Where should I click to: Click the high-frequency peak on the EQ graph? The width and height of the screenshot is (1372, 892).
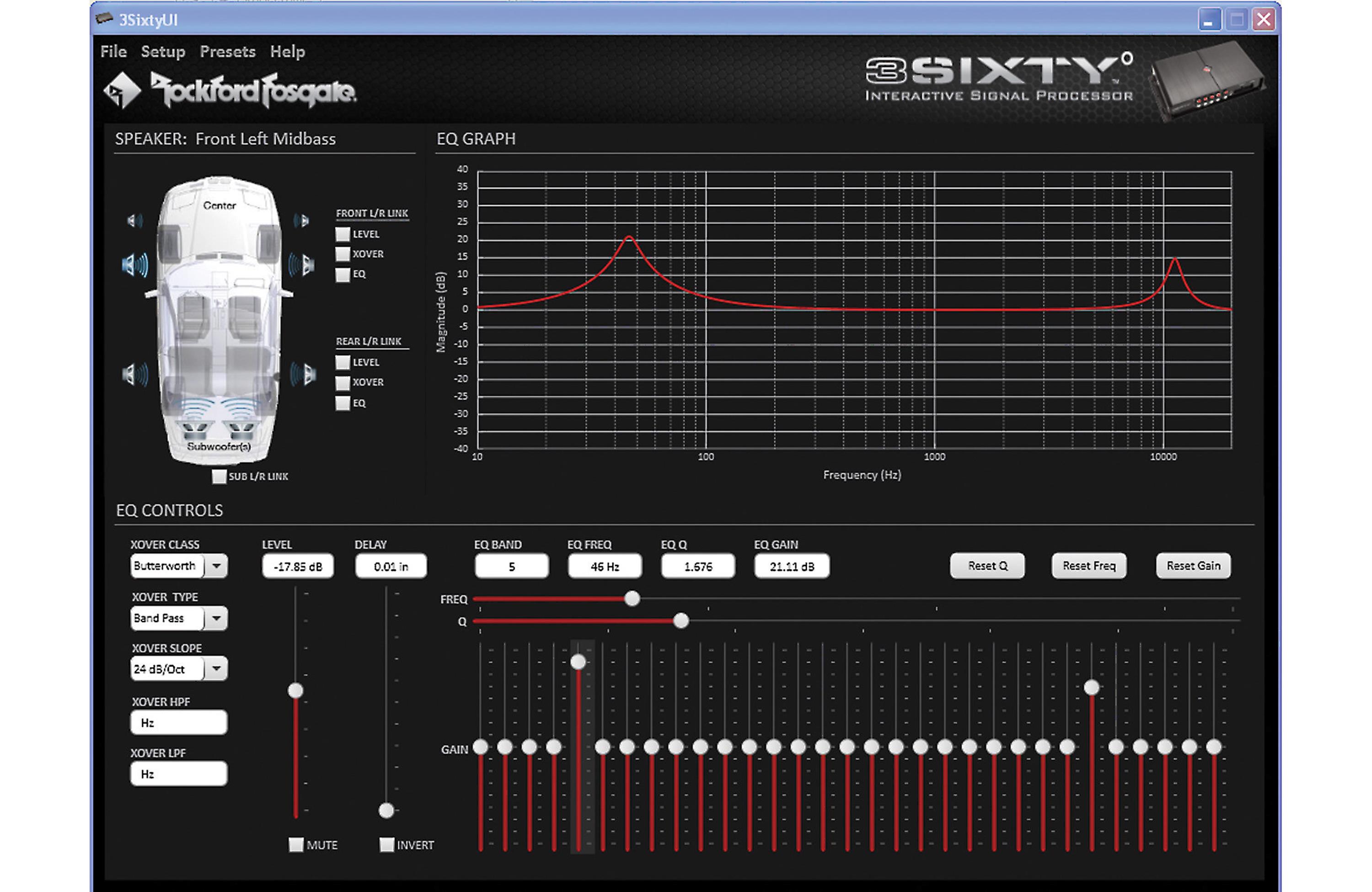point(1175,259)
